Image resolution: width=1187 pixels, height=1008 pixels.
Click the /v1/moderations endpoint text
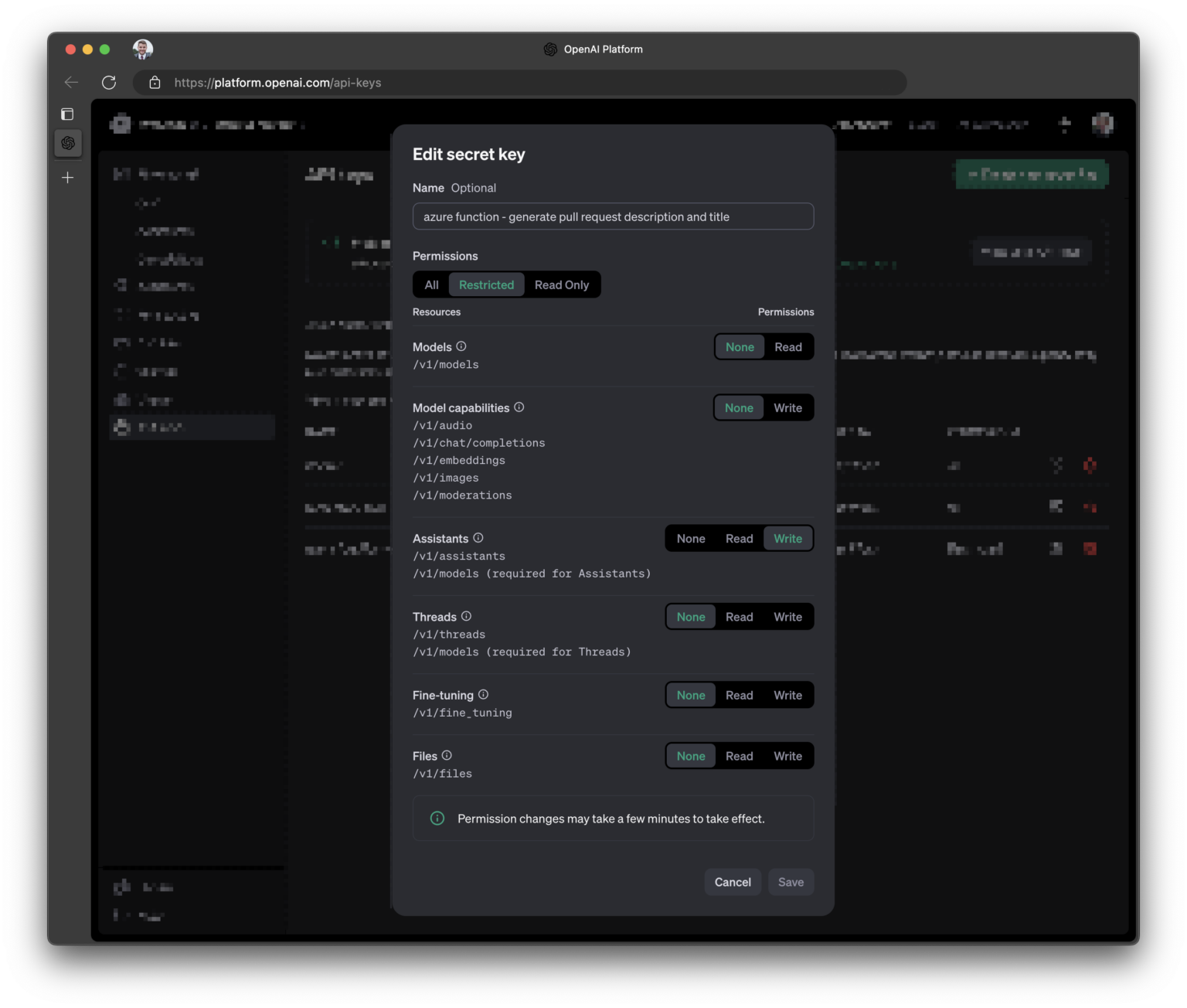coord(462,495)
